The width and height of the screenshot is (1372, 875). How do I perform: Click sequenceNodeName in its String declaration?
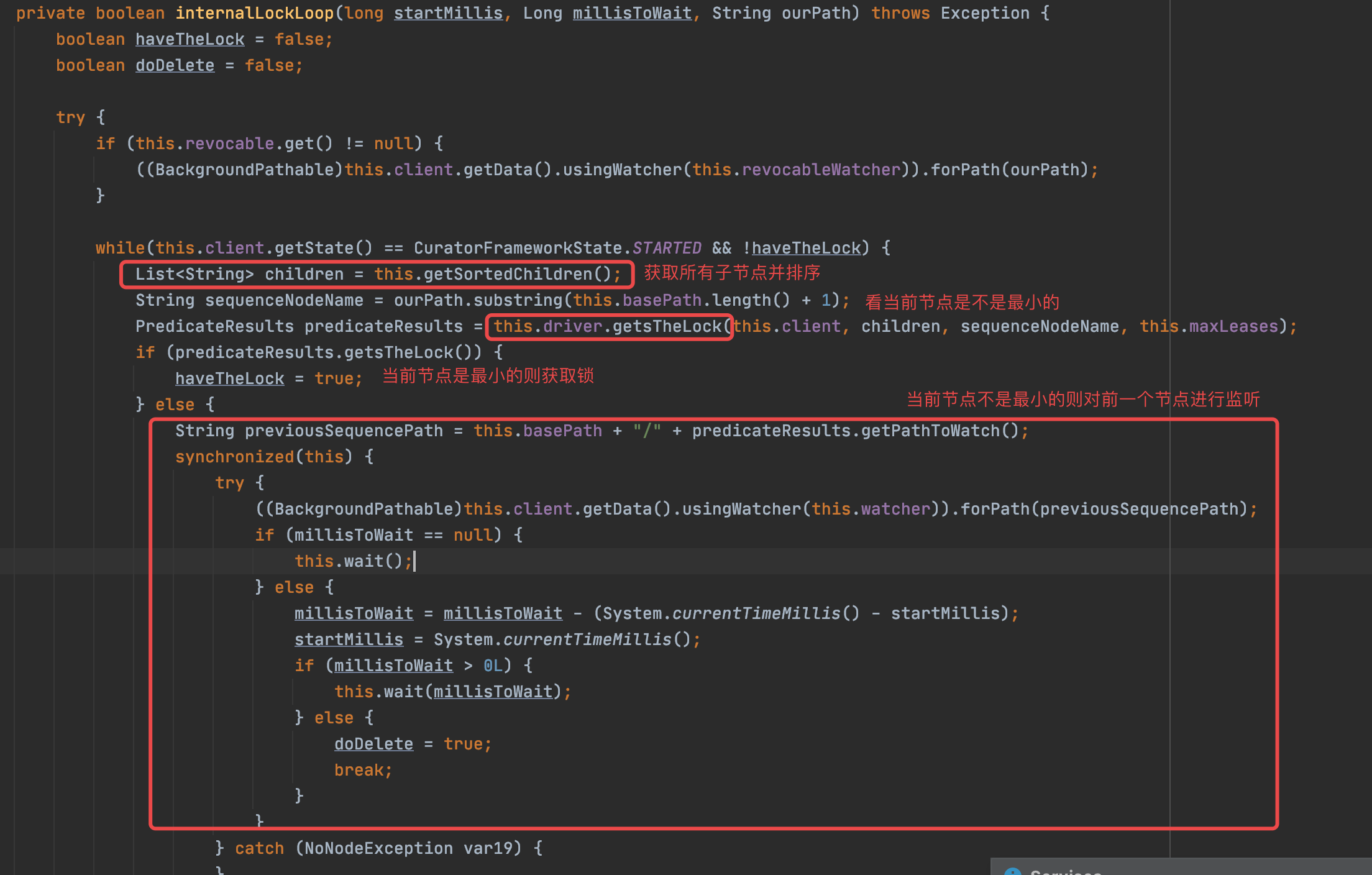pyautogui.click(x=284, y=300)
